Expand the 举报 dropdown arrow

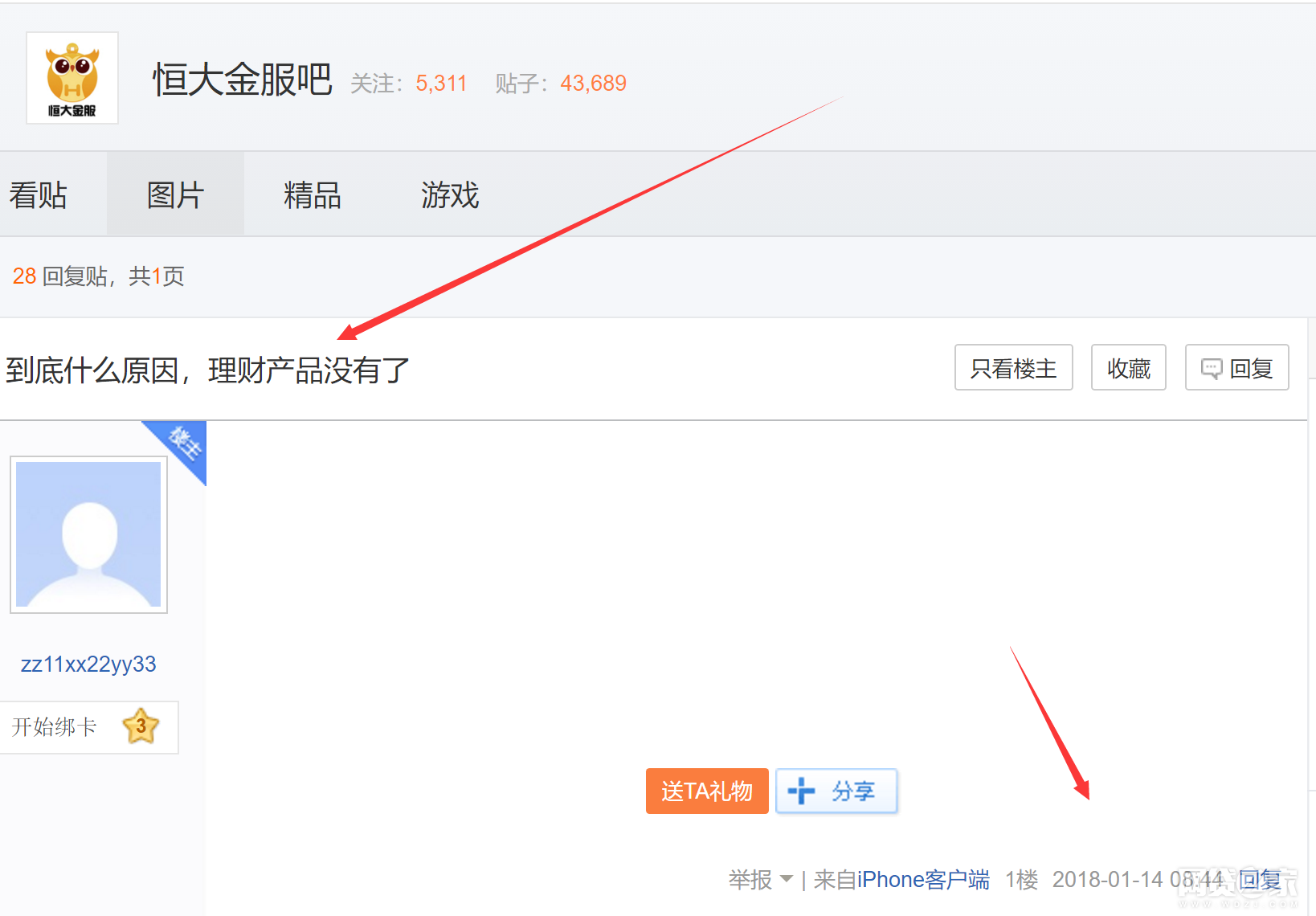coord(787,878)
